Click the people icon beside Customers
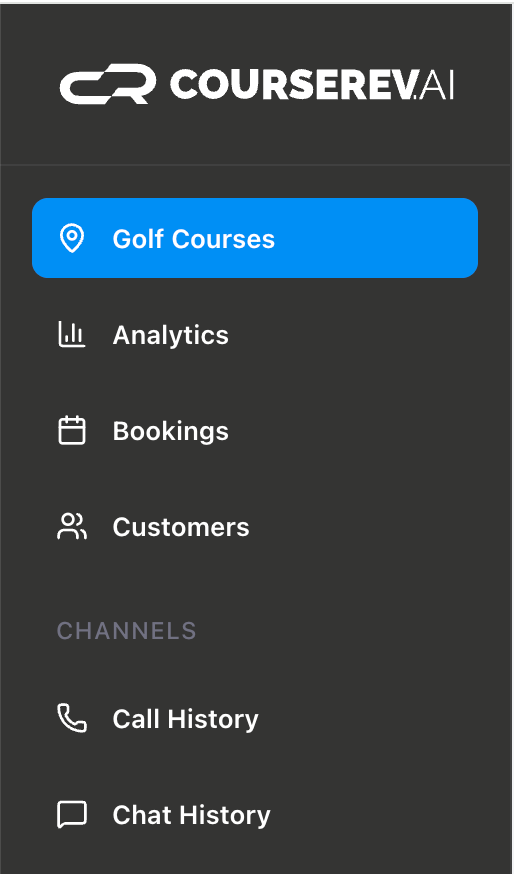Screen dimensions: 514x874 [x=72, y=527]
